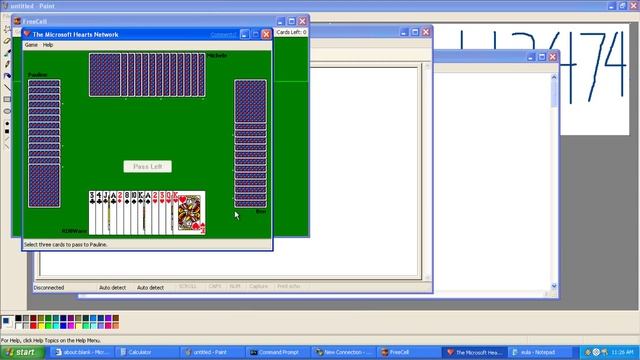Select the Rectangle tool in Paint
The height and width of the screenshot is (360, 640).
pos(7,99)
